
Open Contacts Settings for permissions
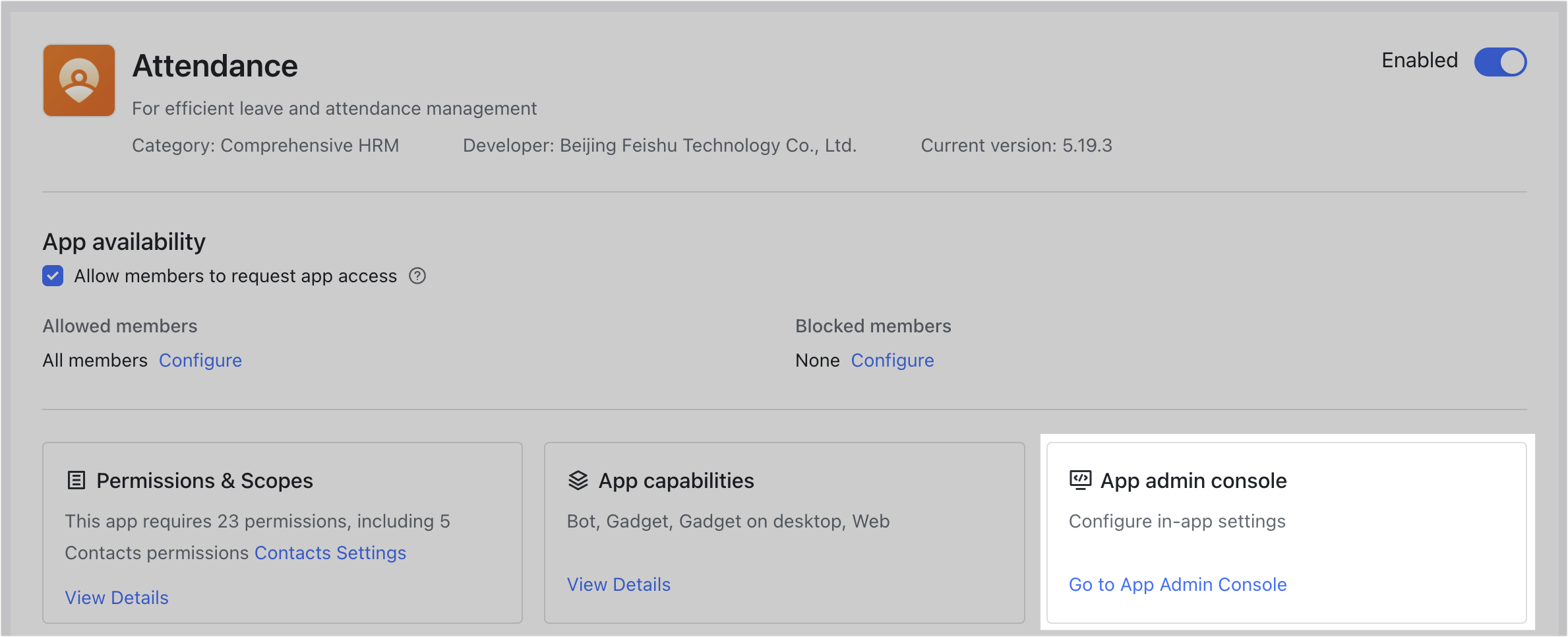click(330, 553)
